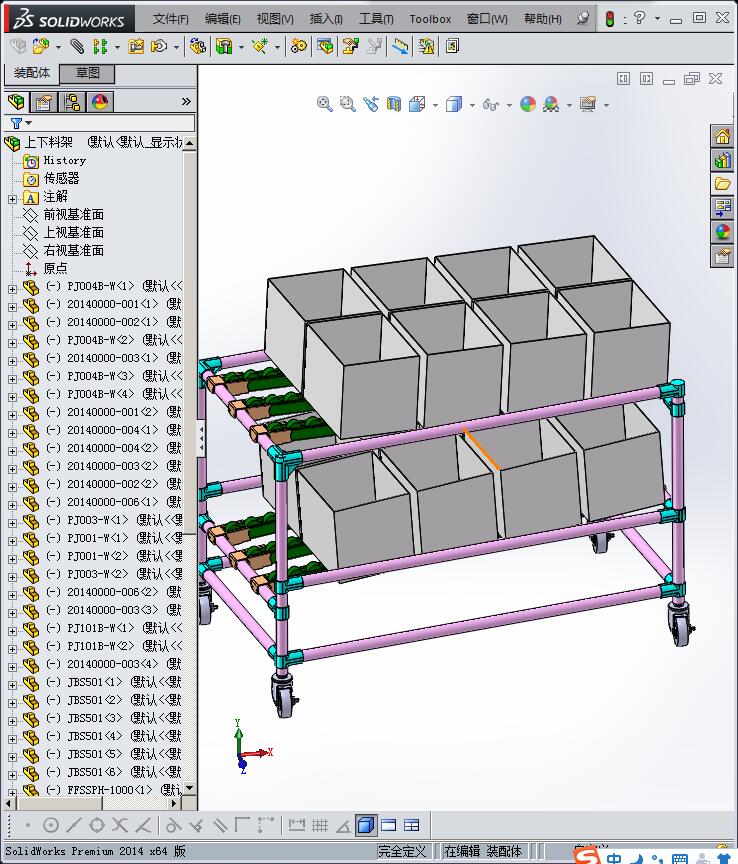Open File Explorer folder icon in task pane
This screenshot has height=864, width=738.
click(722, 183)
